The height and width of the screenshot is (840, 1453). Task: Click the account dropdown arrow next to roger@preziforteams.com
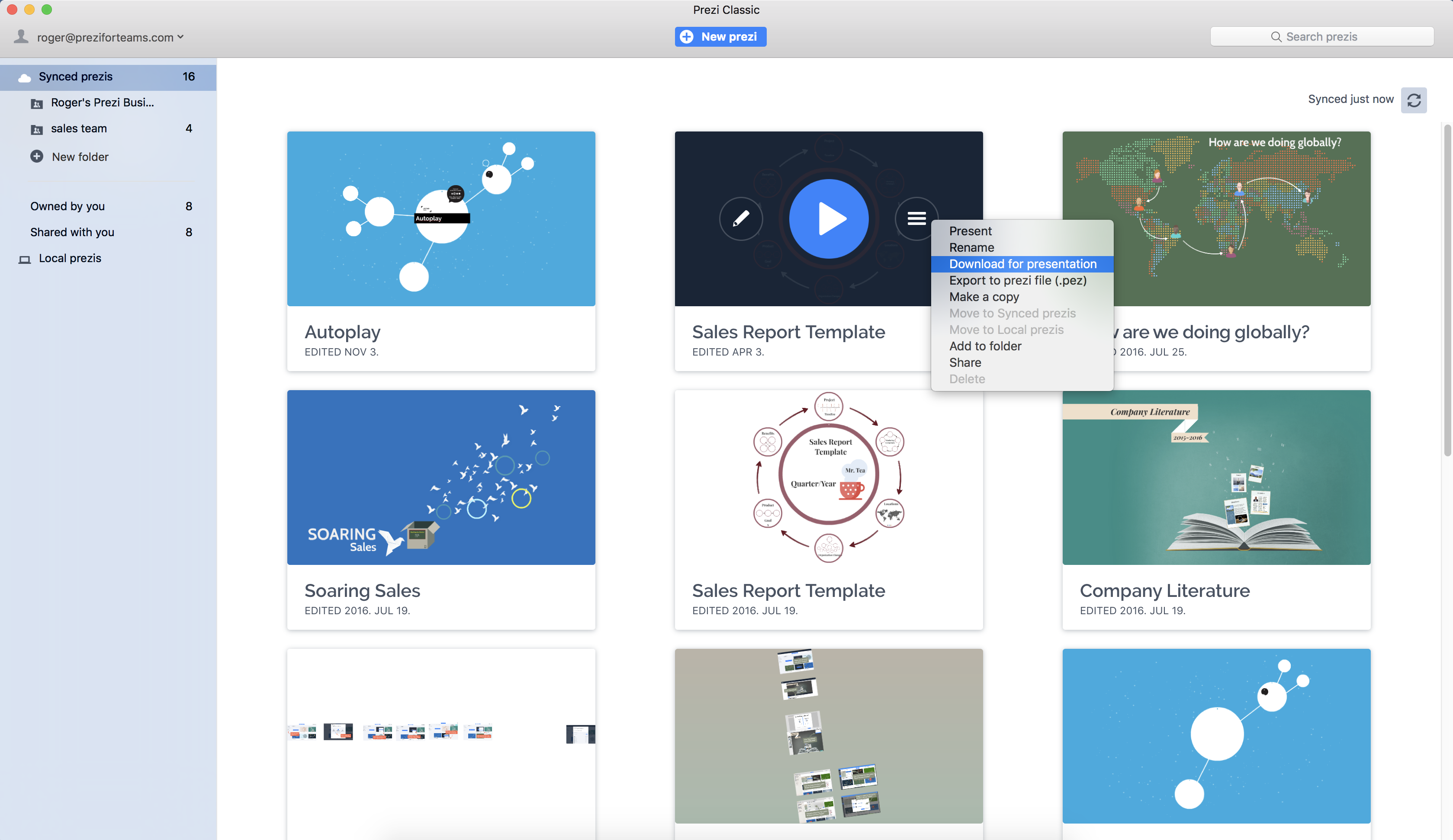tap(181, 37)
